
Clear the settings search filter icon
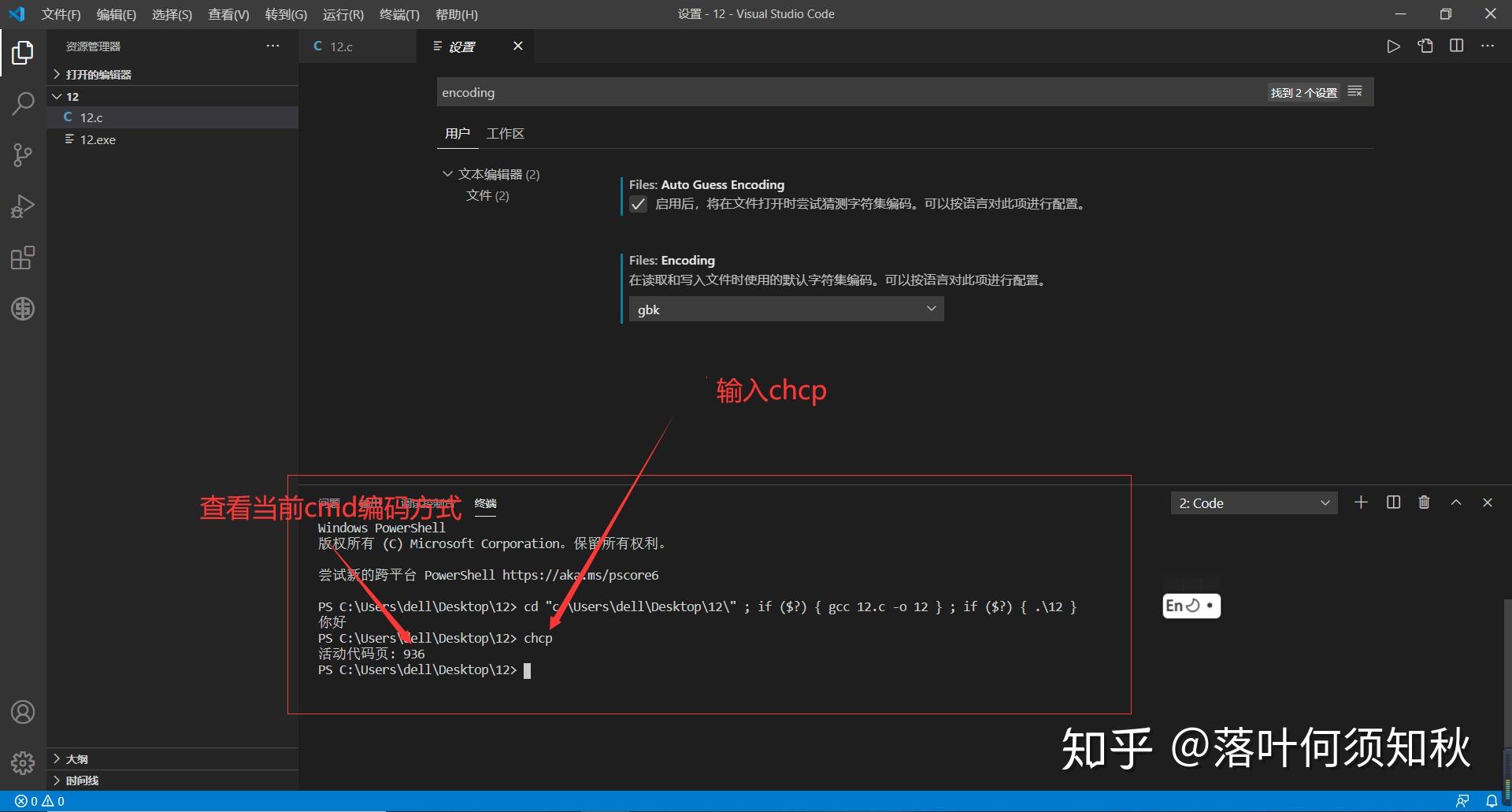1354,91
